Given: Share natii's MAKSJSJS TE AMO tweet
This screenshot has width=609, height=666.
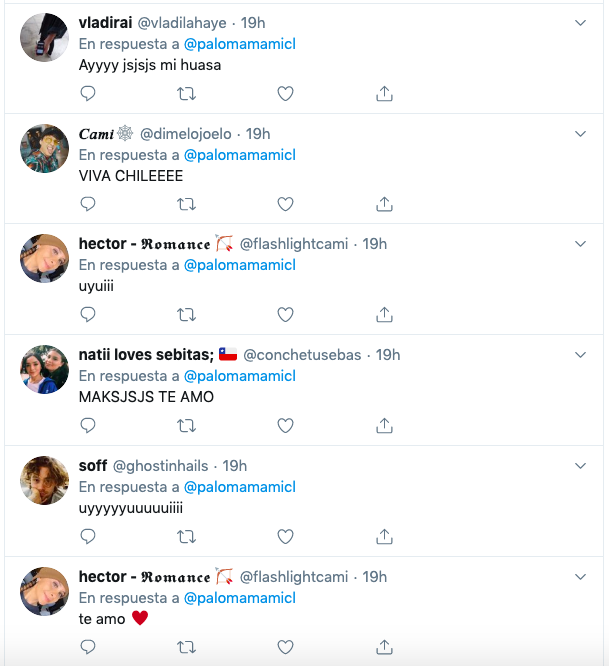Looking at the screenshot, I should [384, 426].
